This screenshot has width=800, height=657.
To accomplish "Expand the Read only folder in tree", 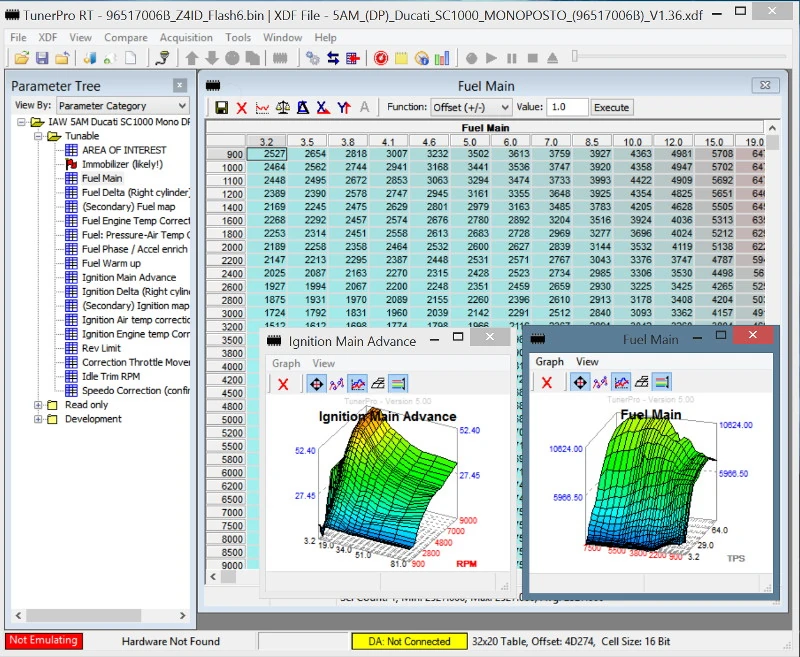I will pos(39,405).
